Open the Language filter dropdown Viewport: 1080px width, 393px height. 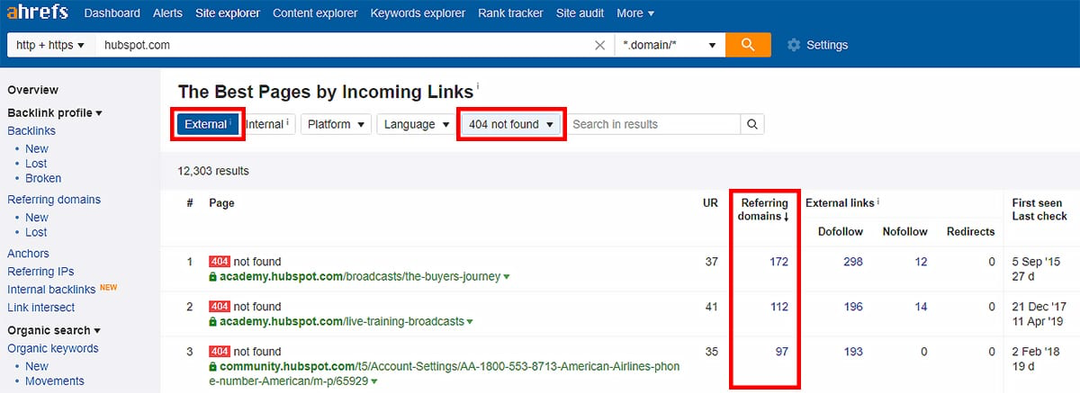417,125
